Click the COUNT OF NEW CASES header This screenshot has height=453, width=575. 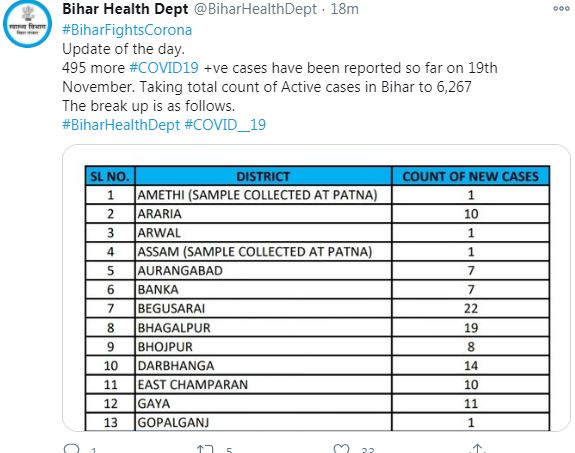point(470,176)
